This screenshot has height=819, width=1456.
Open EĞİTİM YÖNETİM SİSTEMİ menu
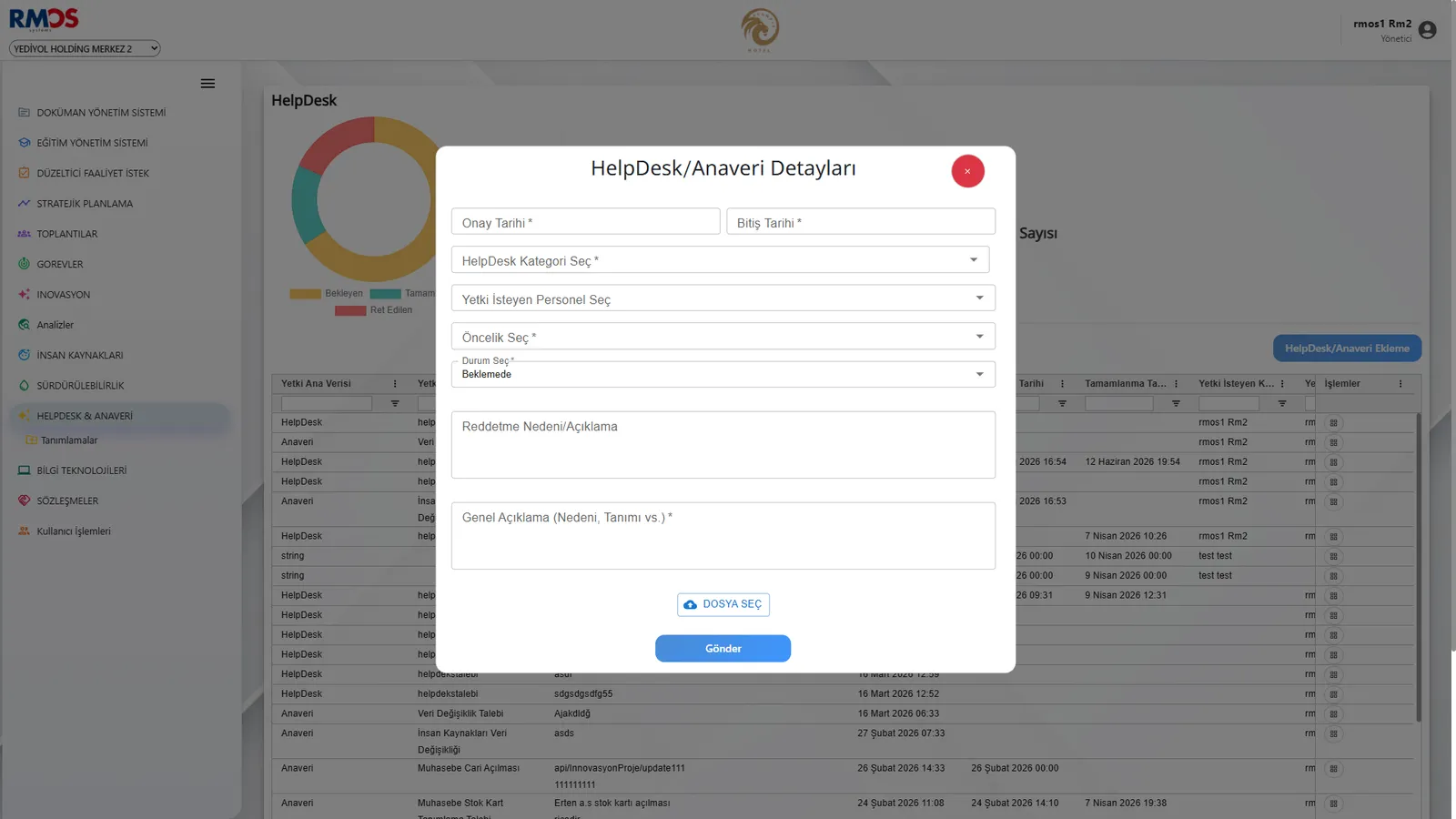click(x=92, y=143)
